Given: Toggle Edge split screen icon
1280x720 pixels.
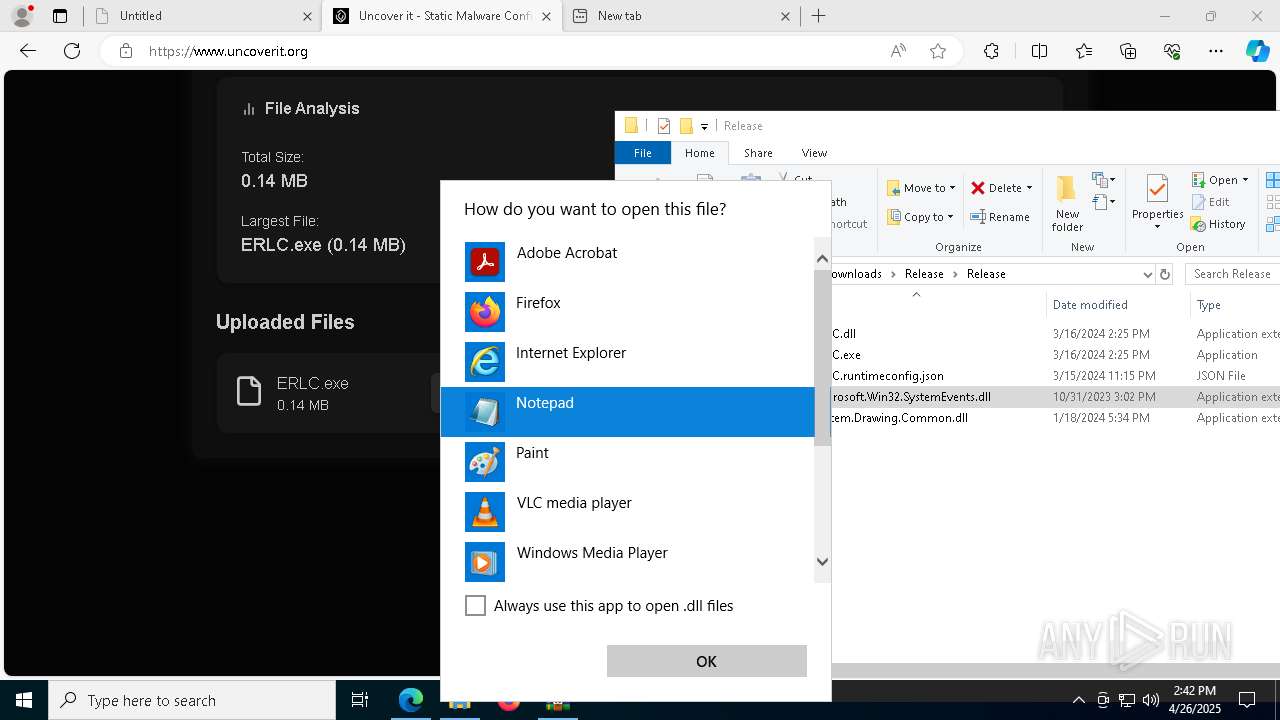Looking at the screenshot, I should (1039, 51).
